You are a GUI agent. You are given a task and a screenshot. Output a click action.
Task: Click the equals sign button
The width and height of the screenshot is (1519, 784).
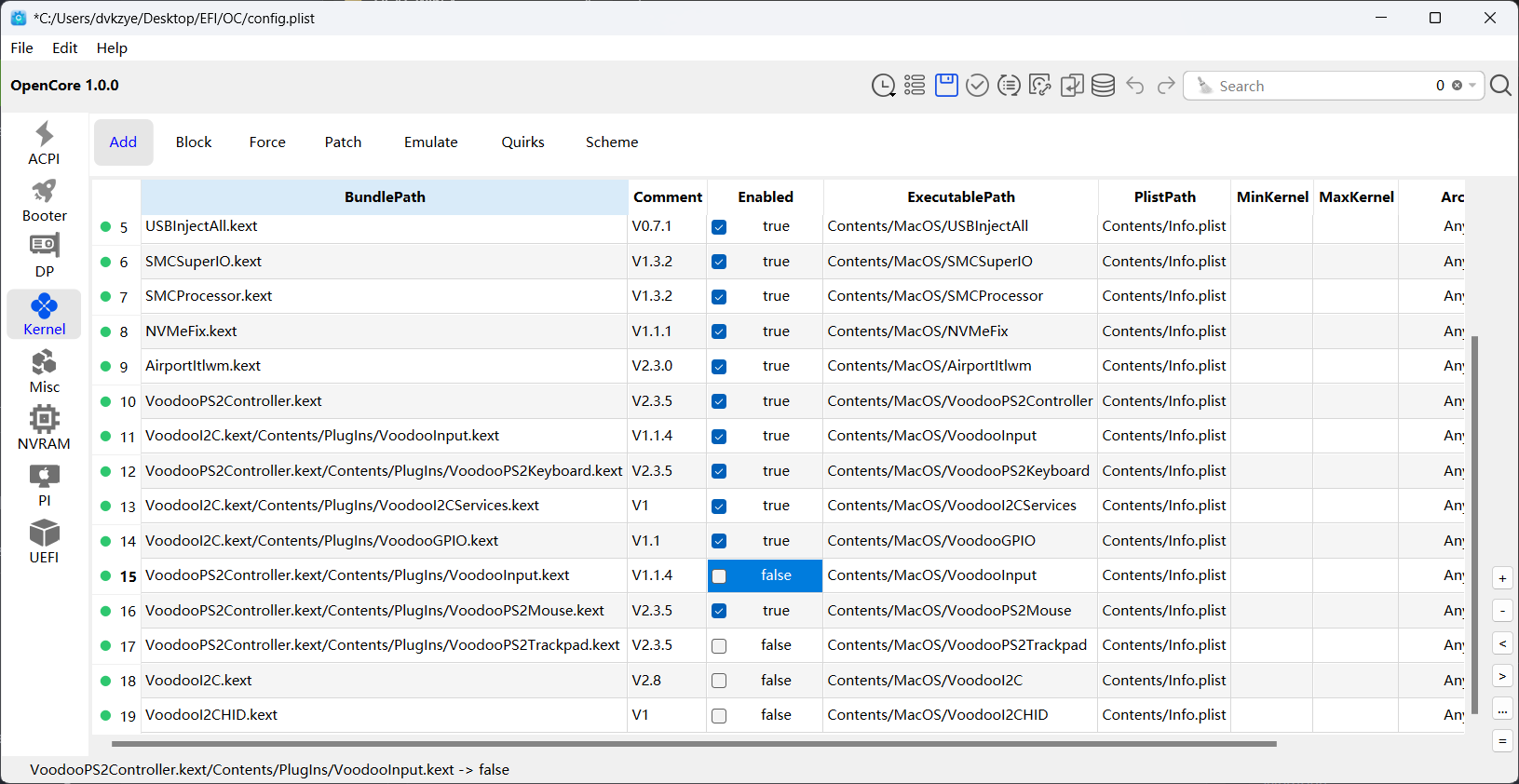[x=1502, y=741]
